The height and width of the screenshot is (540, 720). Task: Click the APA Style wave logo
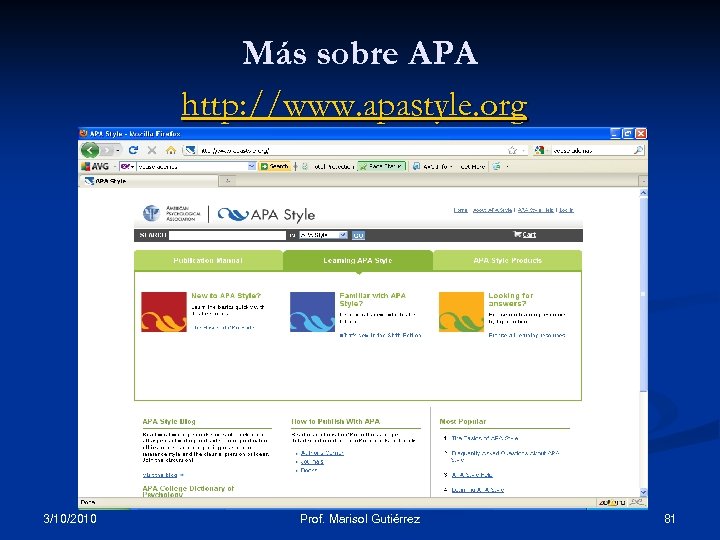coord(266,214)
